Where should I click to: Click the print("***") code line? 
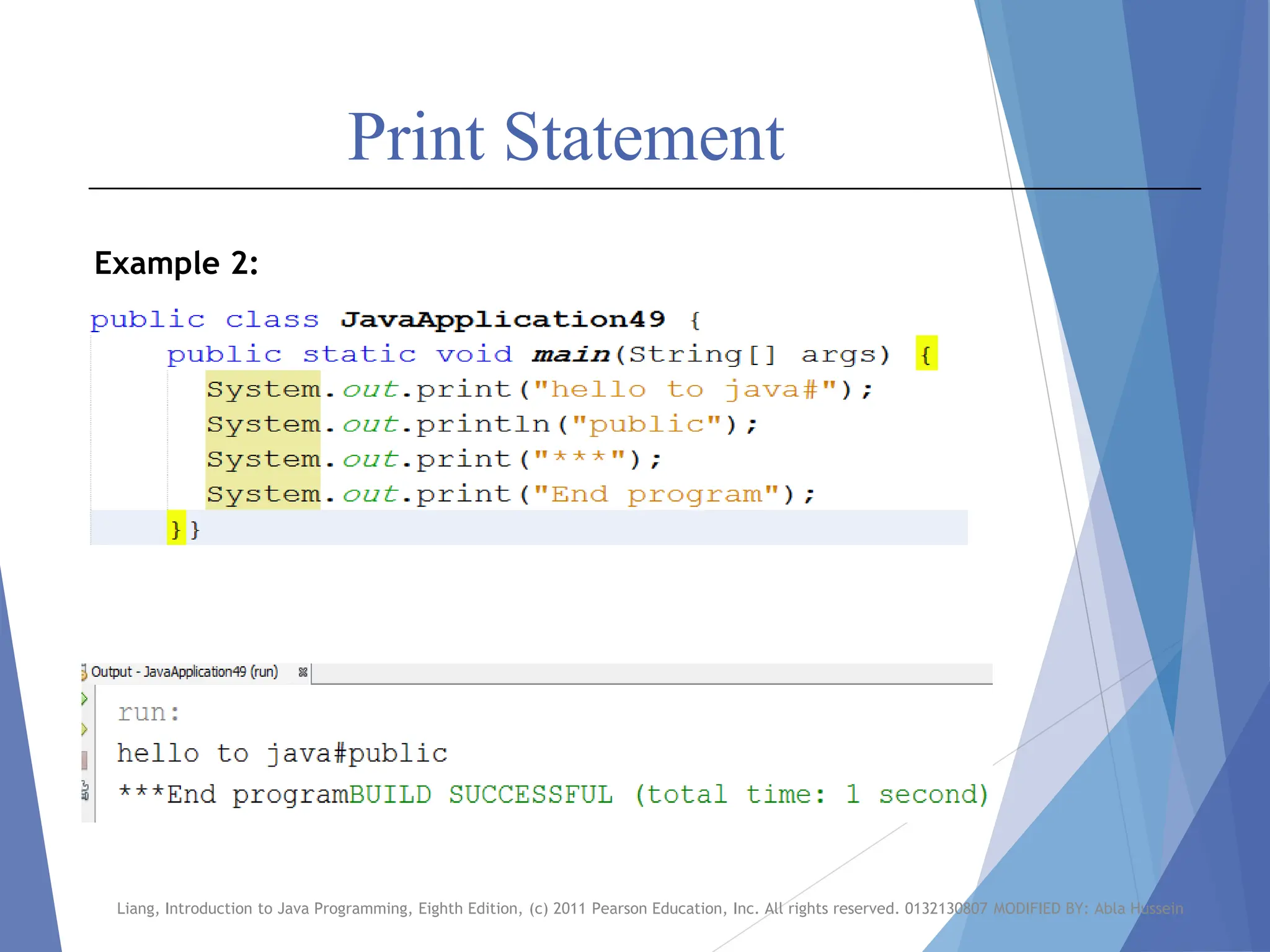435,459
